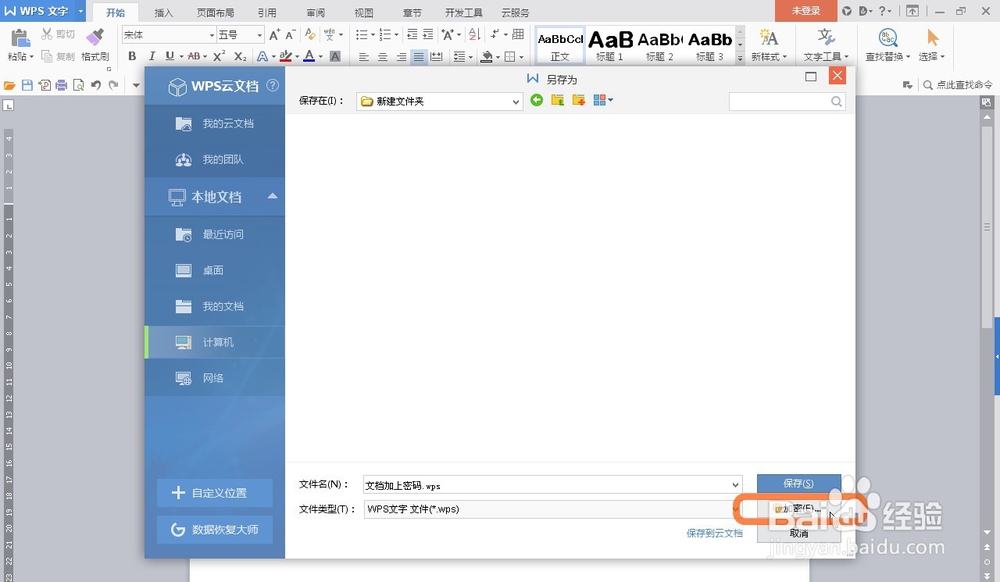Select the 标题 1 style
The height and width of the screenshot is (582, 1000).
pyautogui.click(x=610, y=46)
